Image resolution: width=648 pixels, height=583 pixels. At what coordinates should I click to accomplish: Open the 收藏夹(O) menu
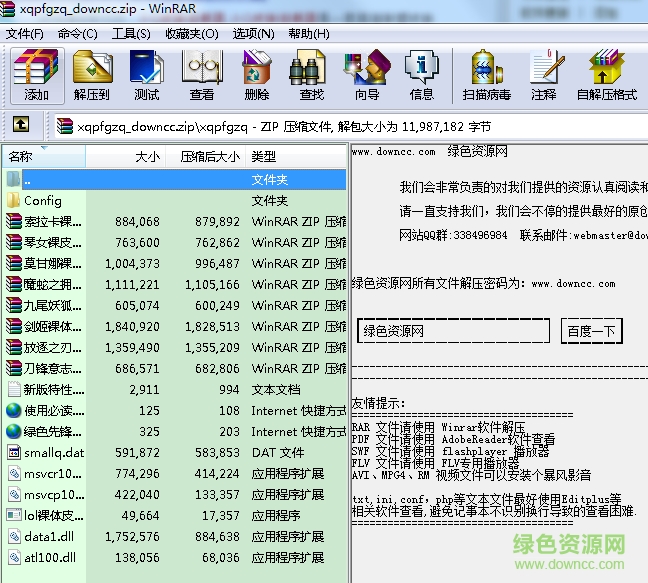192,33
